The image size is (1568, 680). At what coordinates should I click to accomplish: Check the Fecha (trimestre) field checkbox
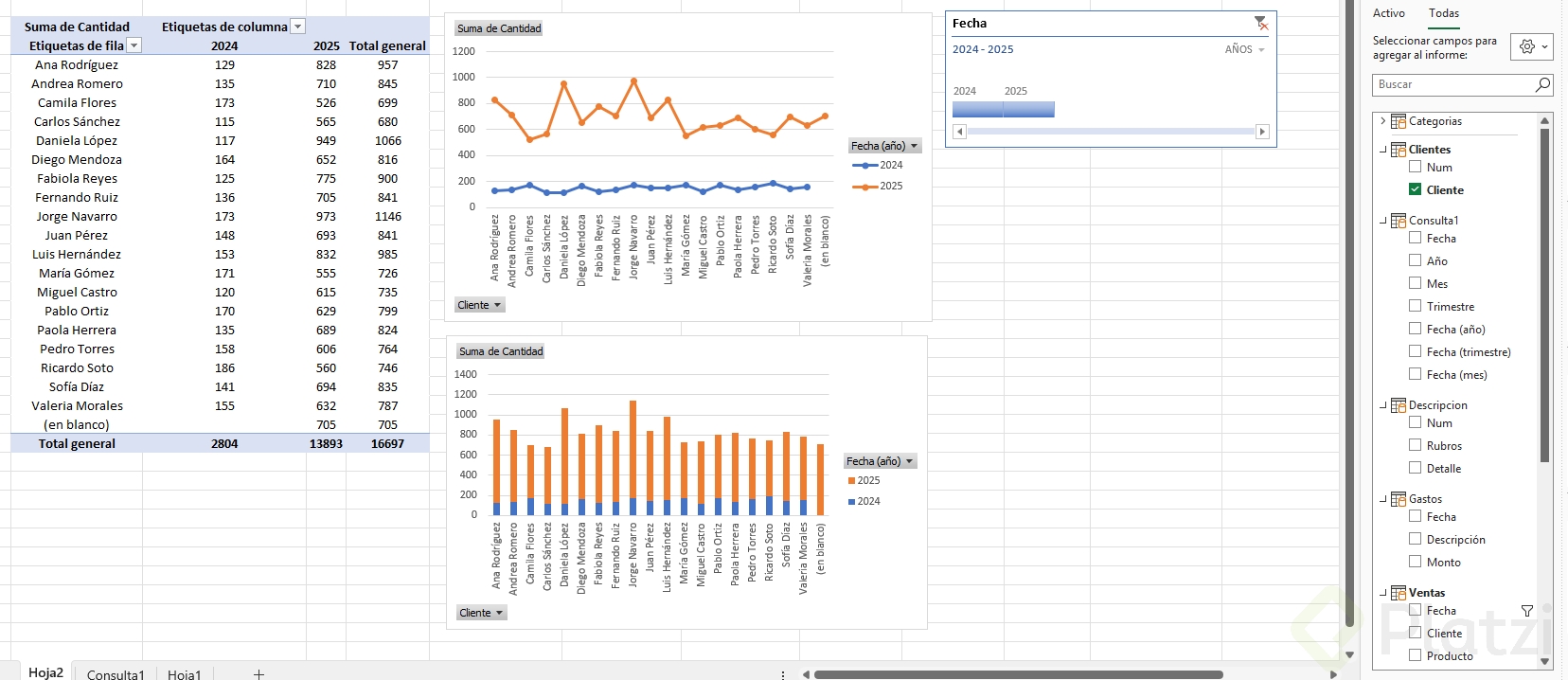pos(1416,351)
